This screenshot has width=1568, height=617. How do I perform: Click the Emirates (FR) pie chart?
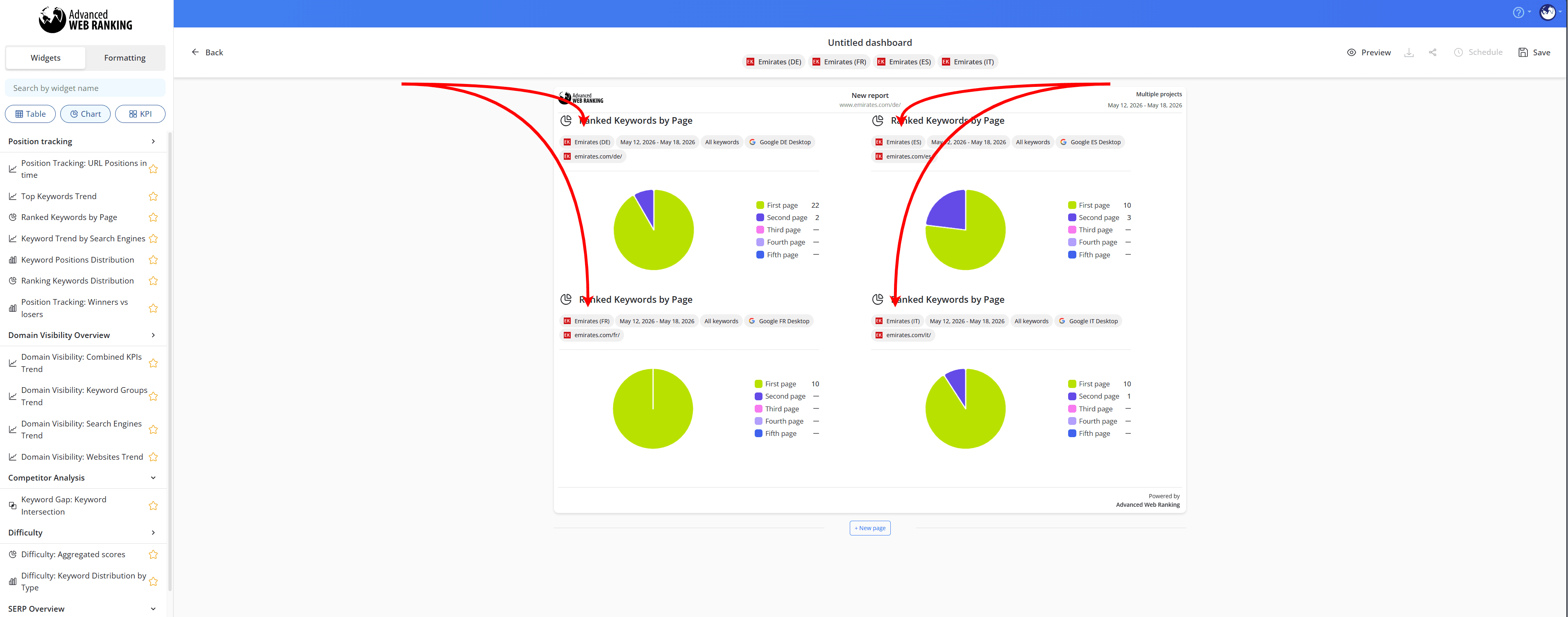click(653, 408)
